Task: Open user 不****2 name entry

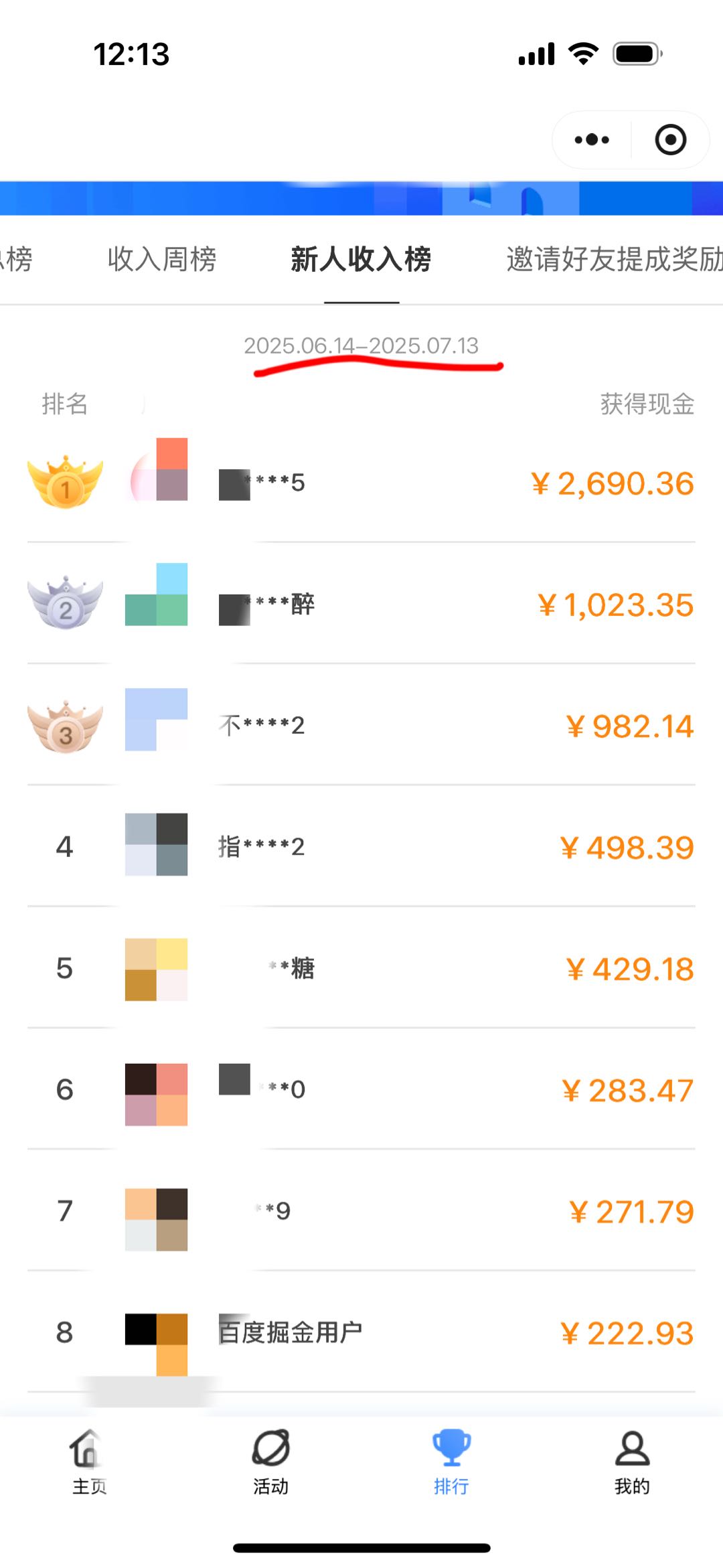Action: (262, 725)
